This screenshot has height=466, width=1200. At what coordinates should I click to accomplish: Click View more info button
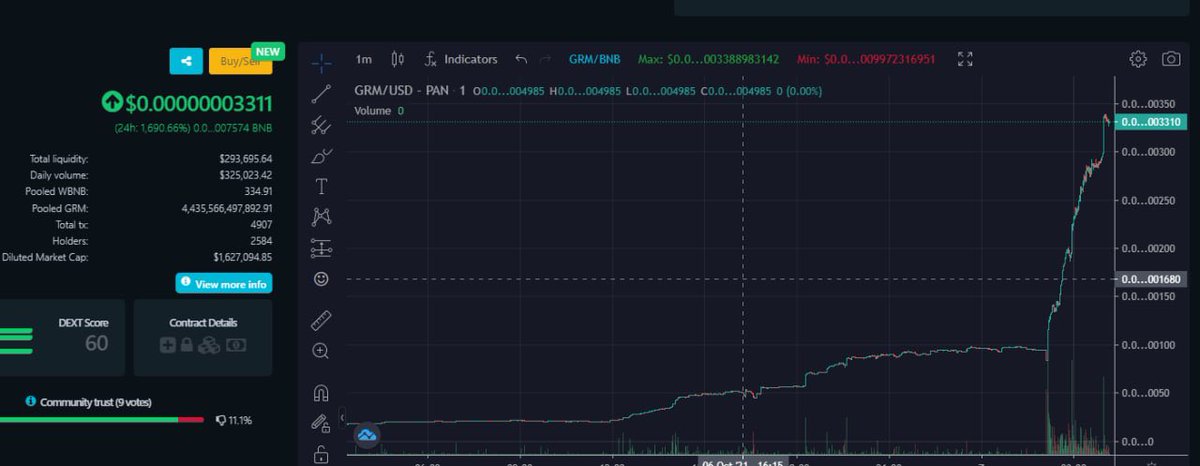coord(224,284)
